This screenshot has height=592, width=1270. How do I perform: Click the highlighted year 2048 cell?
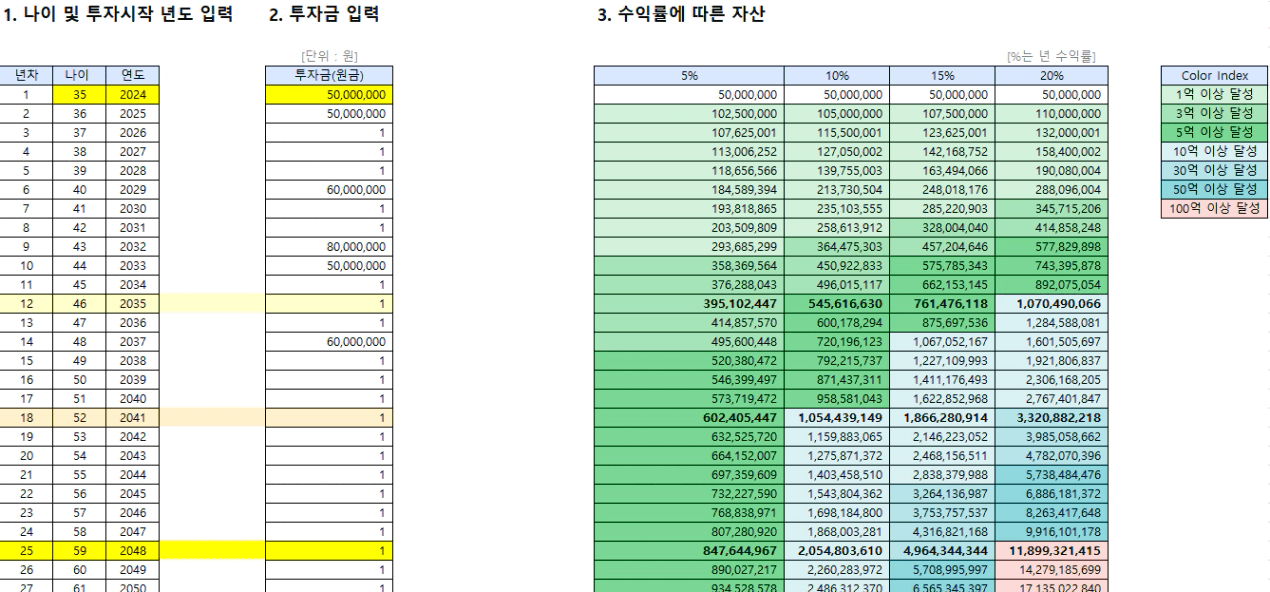[x=132, y=549]
